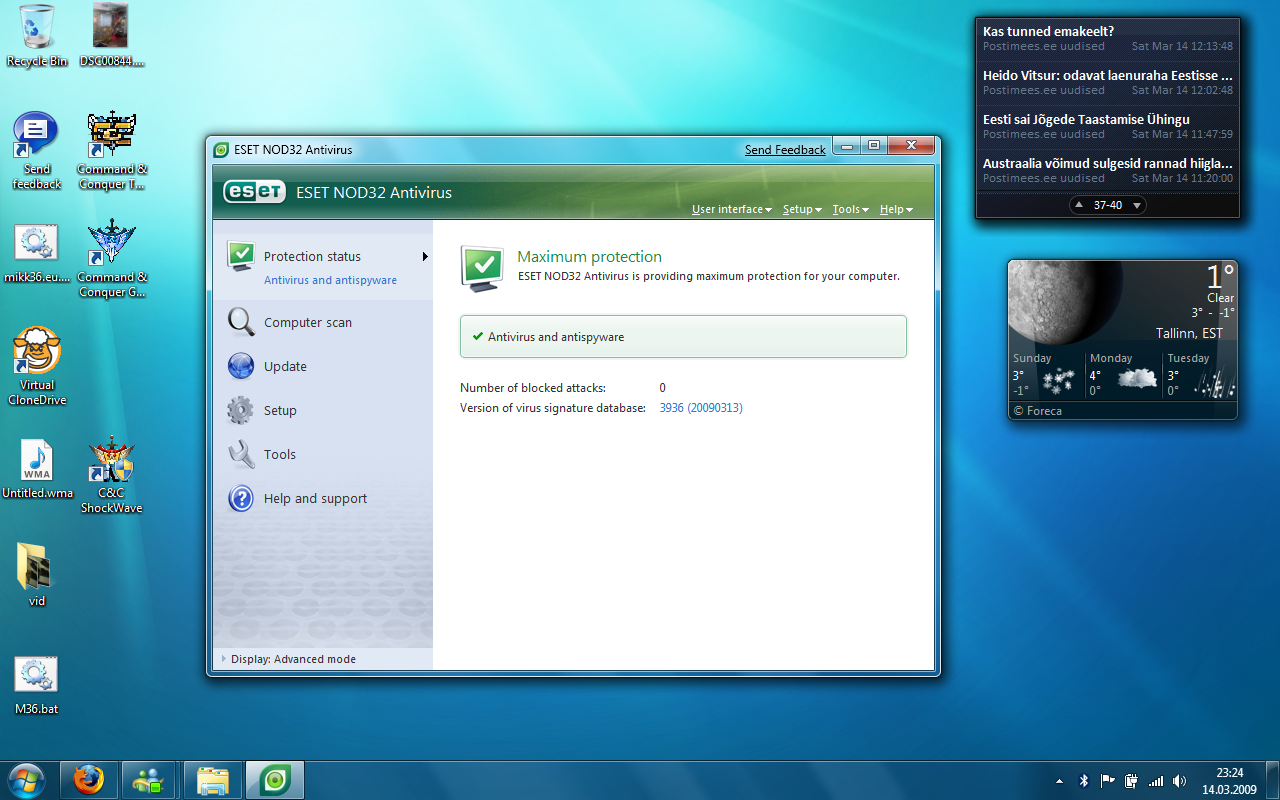1280x800 pixels.
Task: Open C&C ShockWave desktop shortcut
Action: [x=111, y=474]
